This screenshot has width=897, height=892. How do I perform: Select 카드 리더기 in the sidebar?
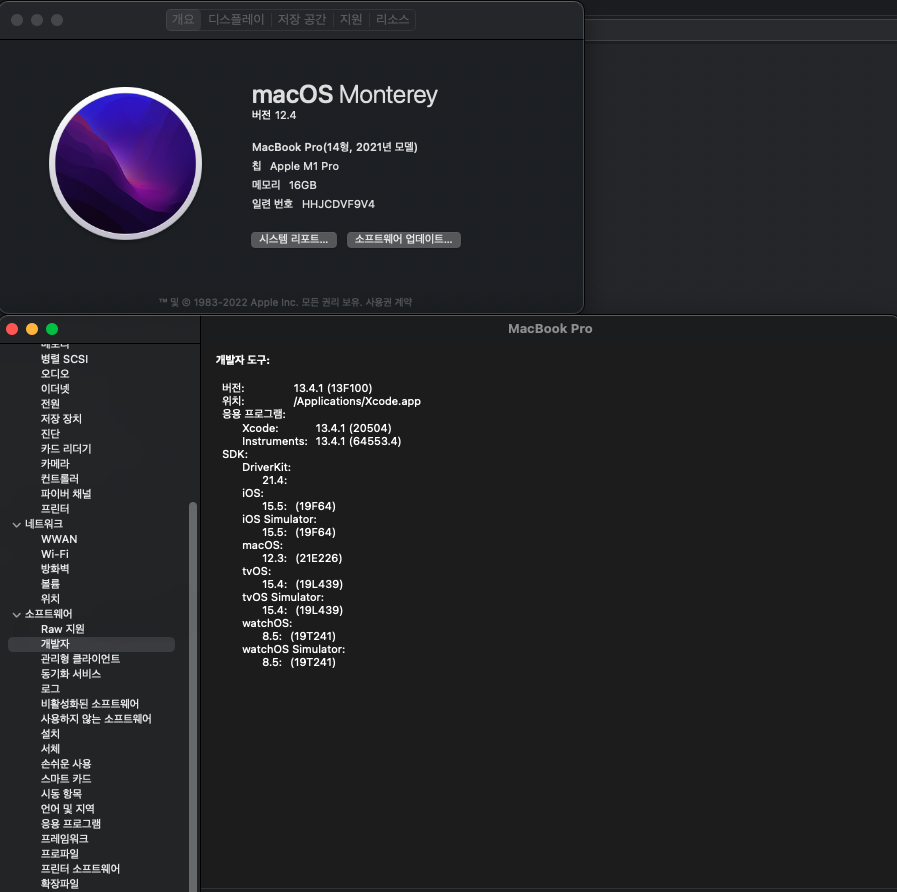(66, 449)
